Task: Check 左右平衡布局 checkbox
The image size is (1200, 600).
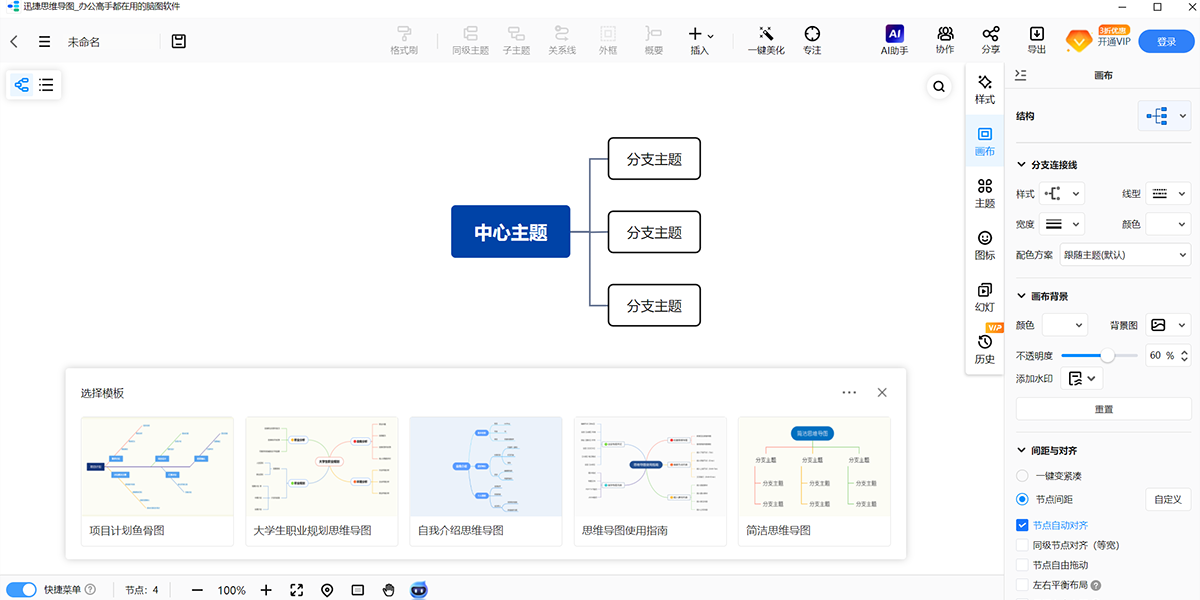Action: pyautogui.click(x=1022, y=585)
